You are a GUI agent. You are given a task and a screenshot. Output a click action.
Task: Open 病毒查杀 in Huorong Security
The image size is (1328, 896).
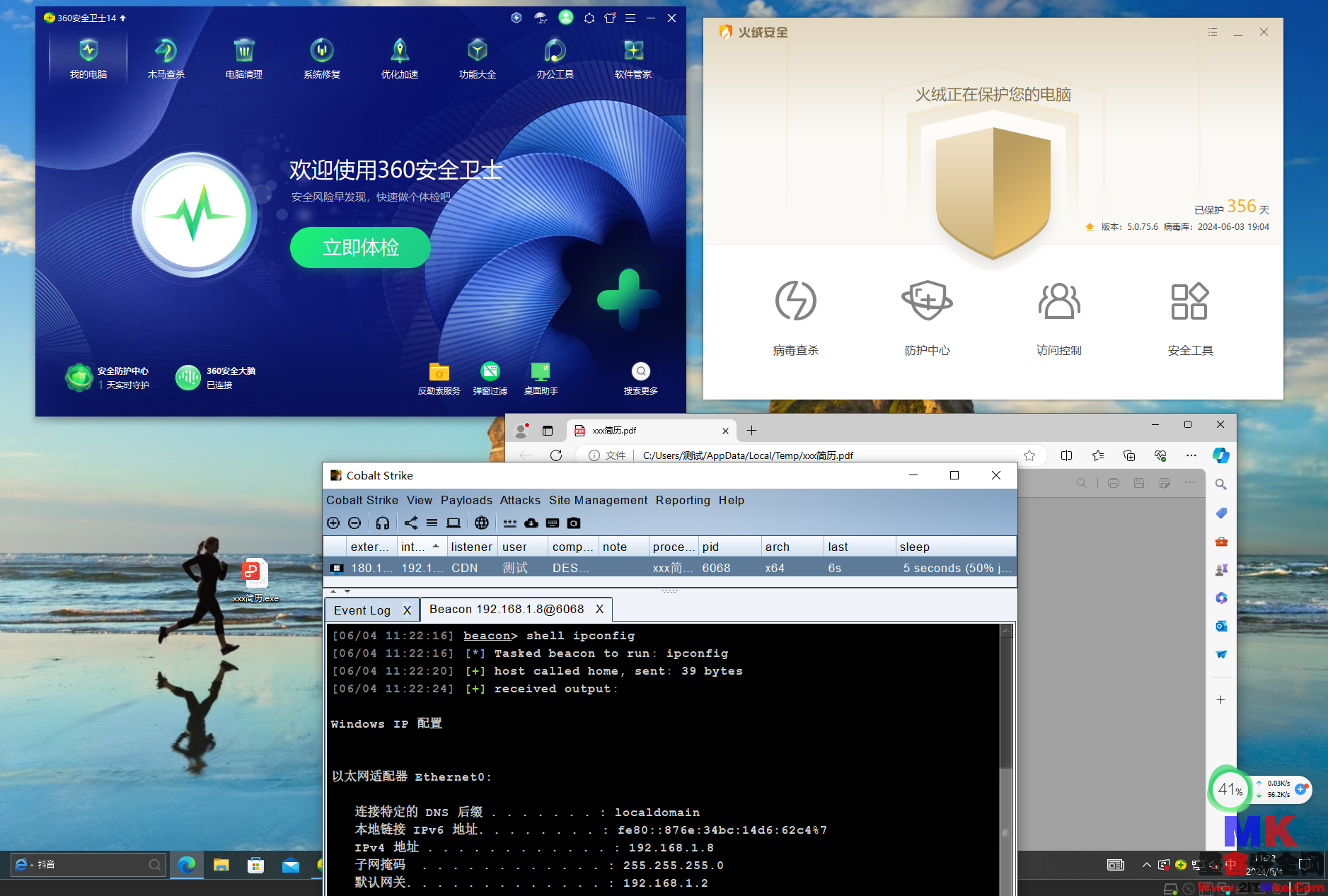(796, 318)
